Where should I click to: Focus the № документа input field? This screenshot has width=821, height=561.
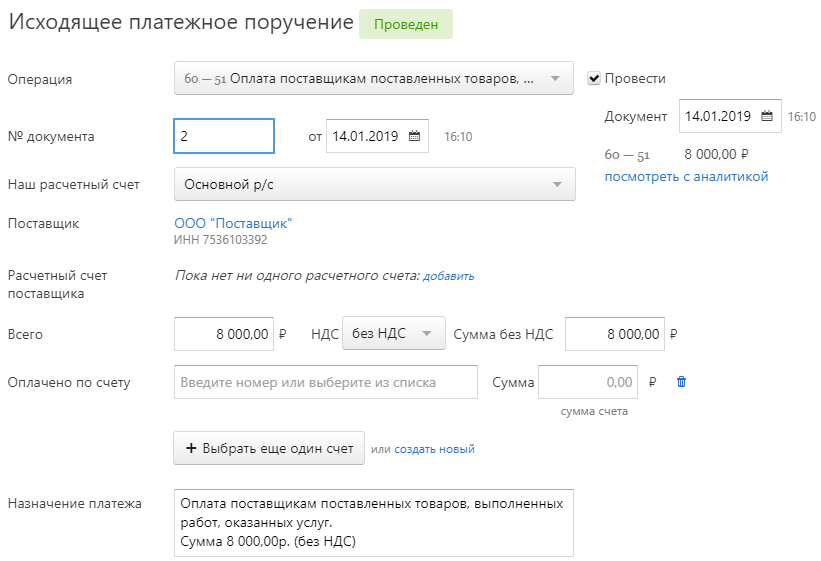(x=223, y=137)
